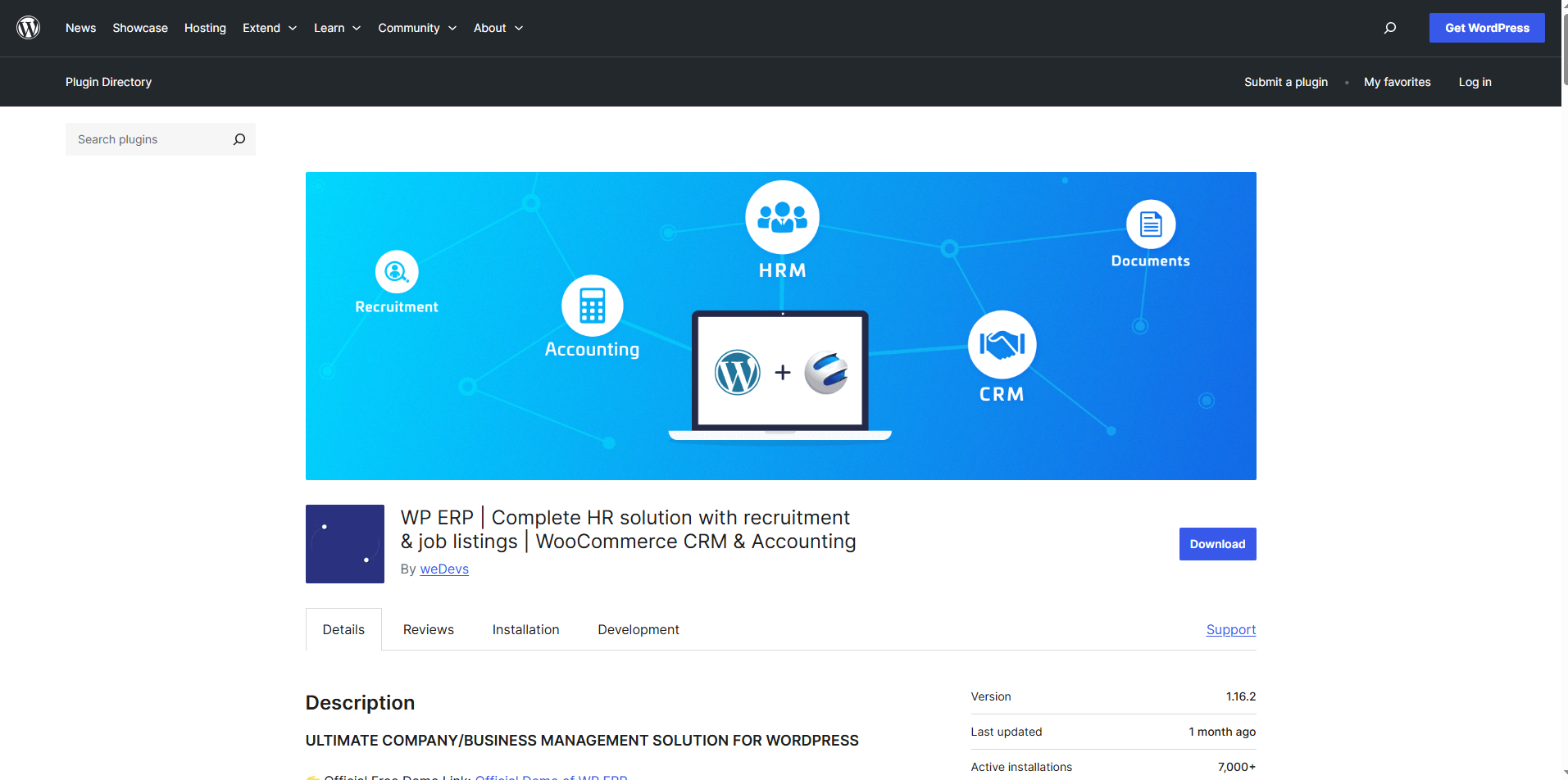Click the Recruitment search icon in banner
The width and height of the screenshot is (1568, 780).
397,272
